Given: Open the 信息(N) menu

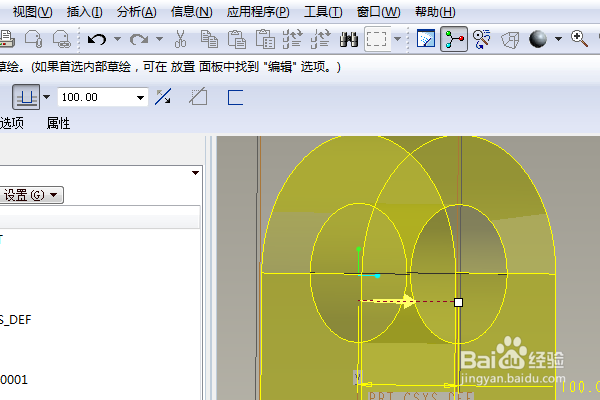Looking at the screenshot, I should pos(191,12).
